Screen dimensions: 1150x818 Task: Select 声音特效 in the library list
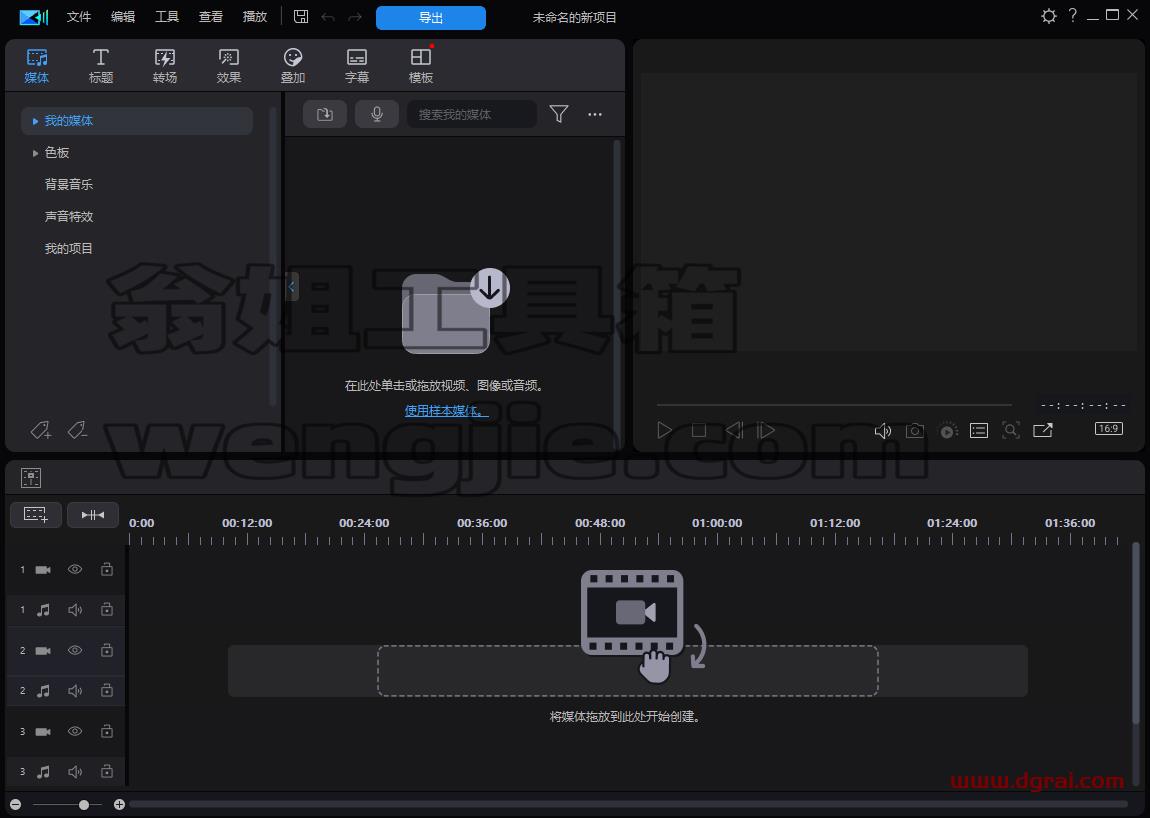(69, 216)
